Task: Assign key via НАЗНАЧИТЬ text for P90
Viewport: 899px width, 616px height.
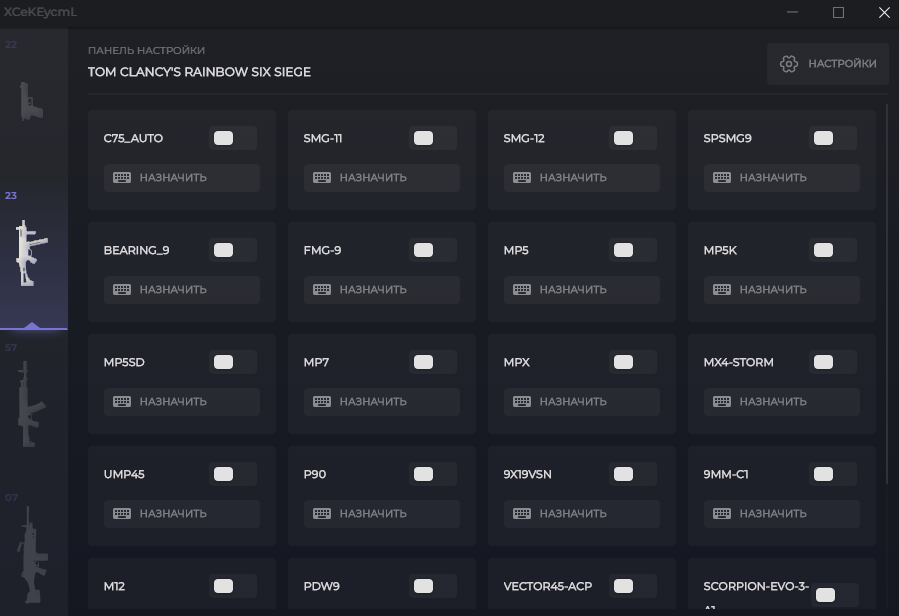Action: point(373,513)
